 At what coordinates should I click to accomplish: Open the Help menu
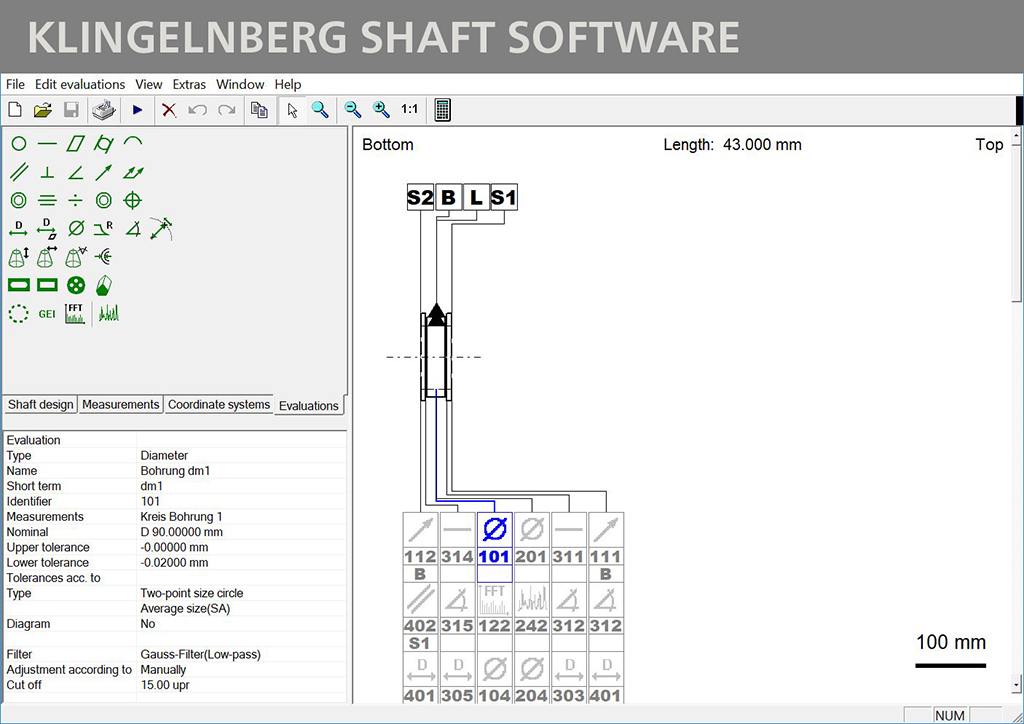click(288, 84)
